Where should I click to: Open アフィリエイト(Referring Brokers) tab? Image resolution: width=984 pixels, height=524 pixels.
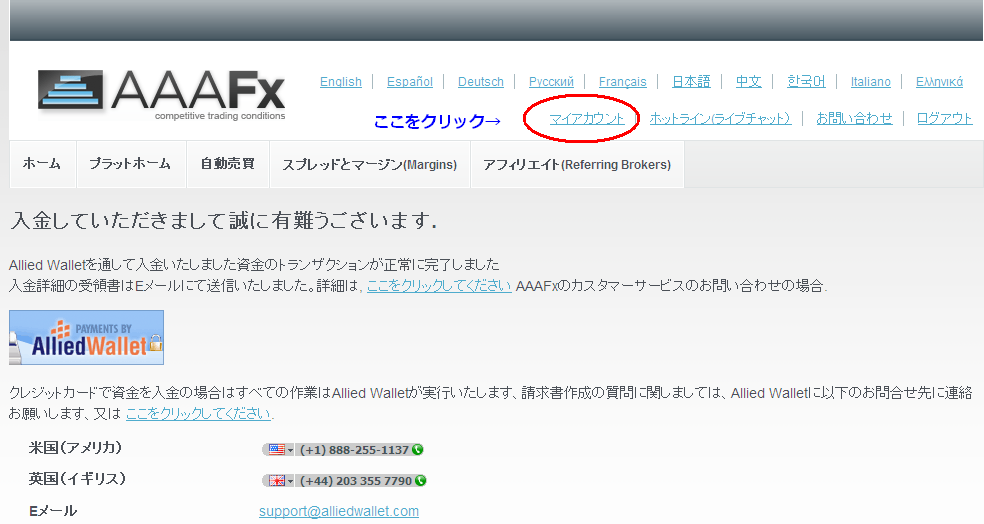click(577, 164)
